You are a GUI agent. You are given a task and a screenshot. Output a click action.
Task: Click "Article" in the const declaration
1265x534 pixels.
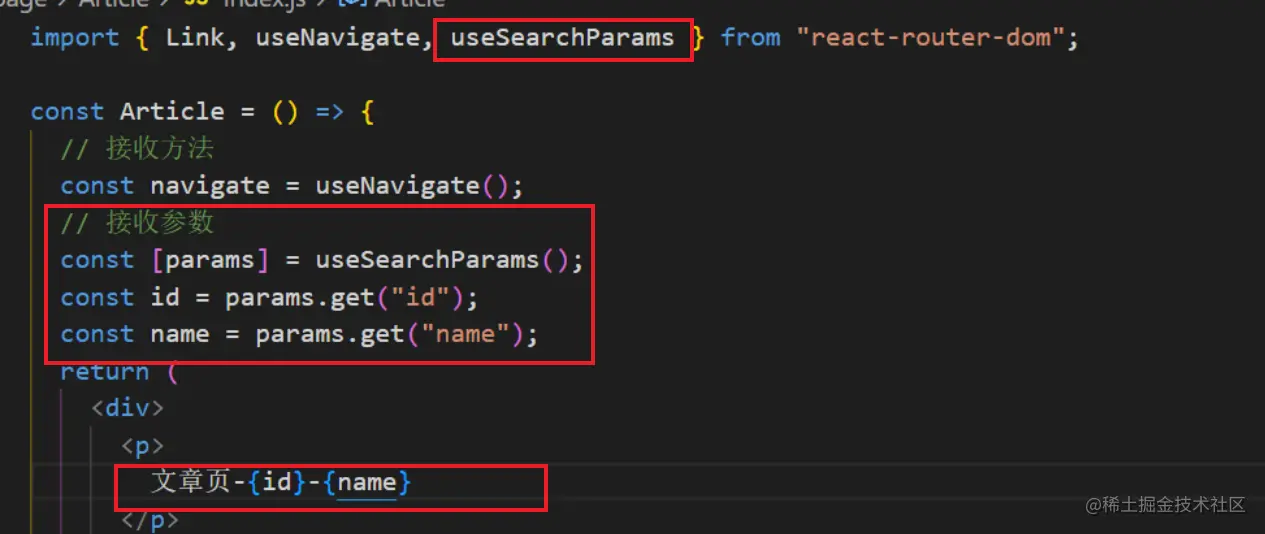[x=172, y=112]
